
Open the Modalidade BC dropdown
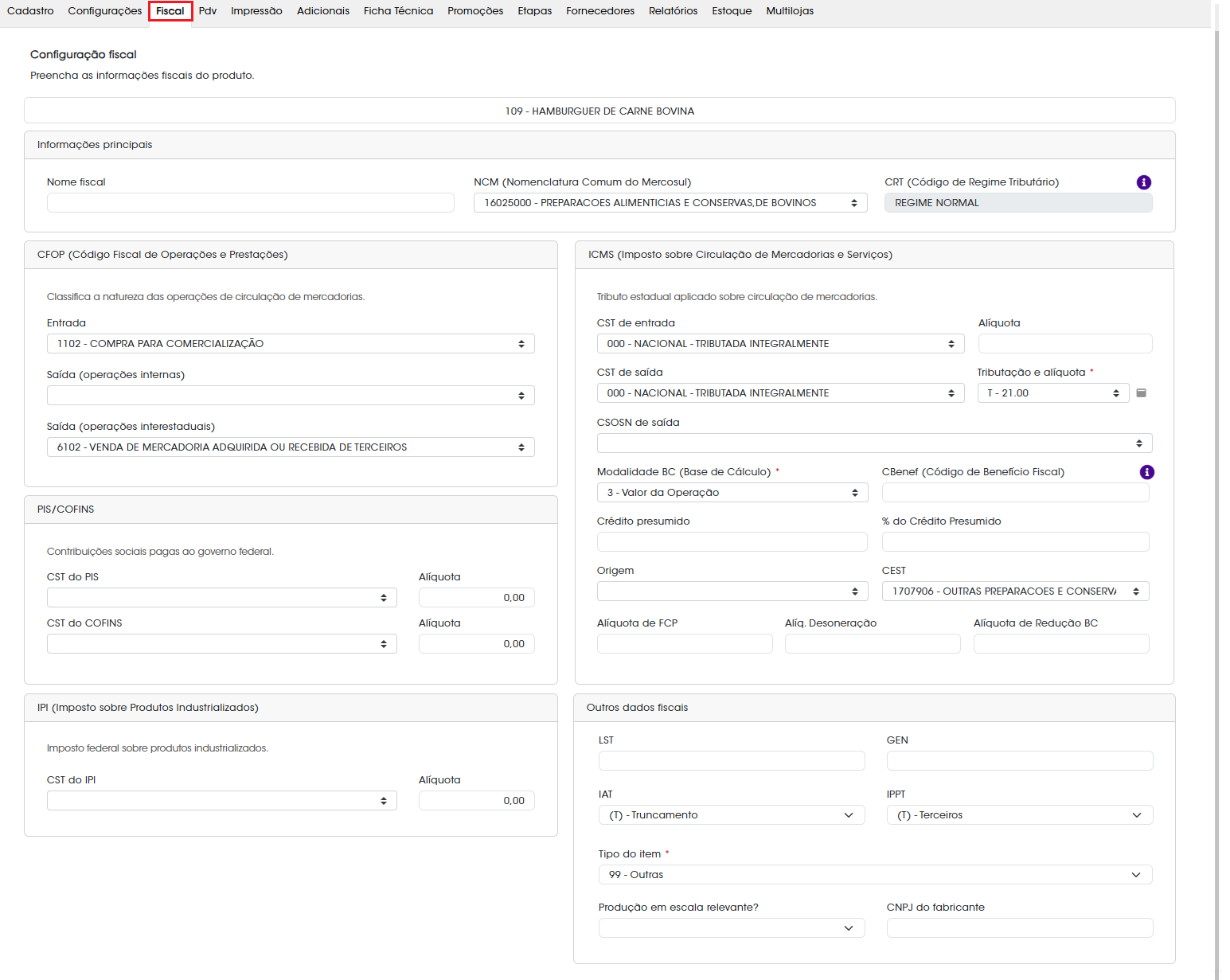pyautogui.click(x=732, y=493)
